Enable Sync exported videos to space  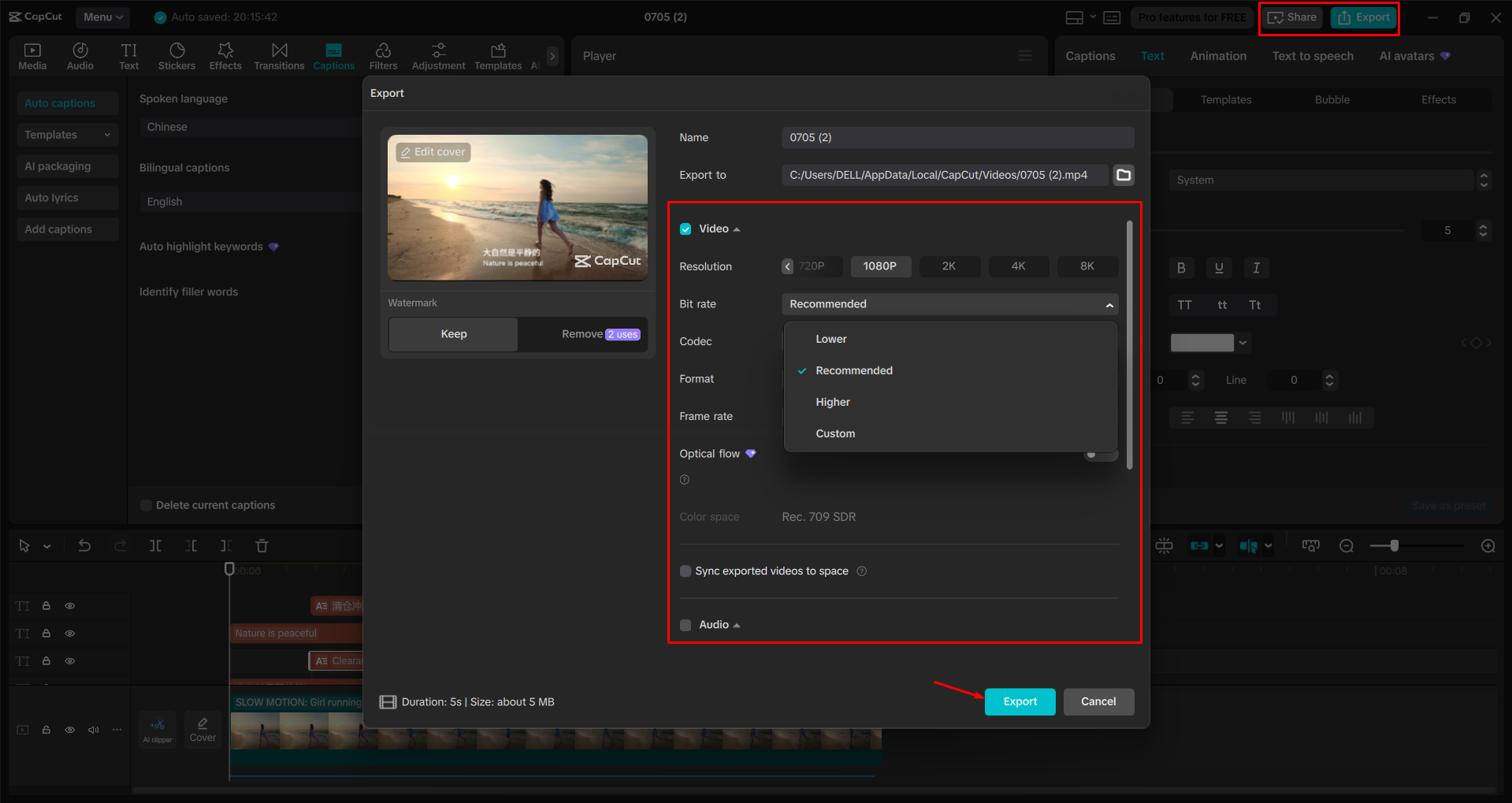coord(685,571)
